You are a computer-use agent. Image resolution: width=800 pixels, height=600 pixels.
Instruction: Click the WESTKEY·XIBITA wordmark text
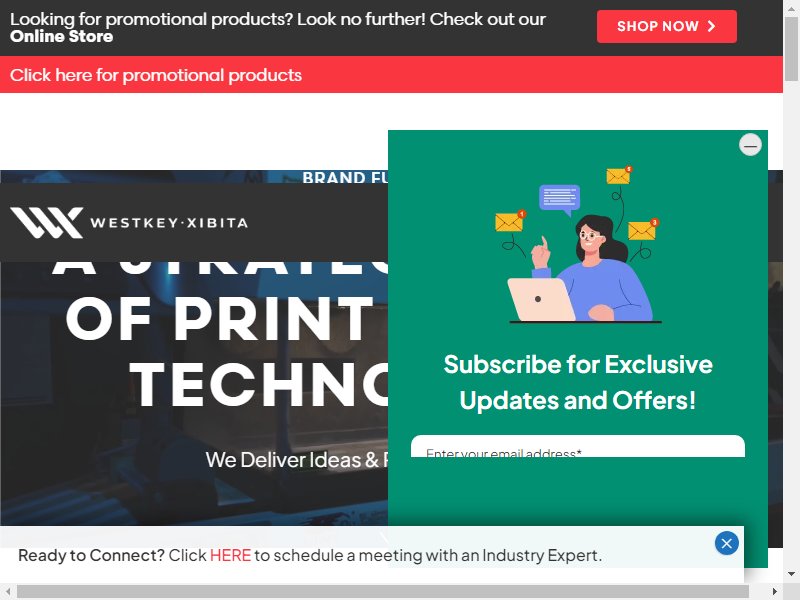coord(169,223)
